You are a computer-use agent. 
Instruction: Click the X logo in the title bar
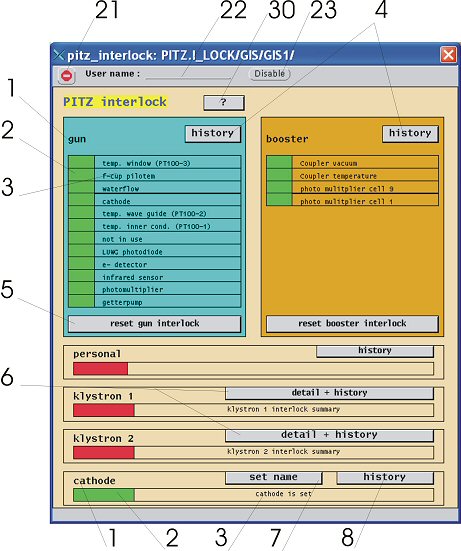59,55
